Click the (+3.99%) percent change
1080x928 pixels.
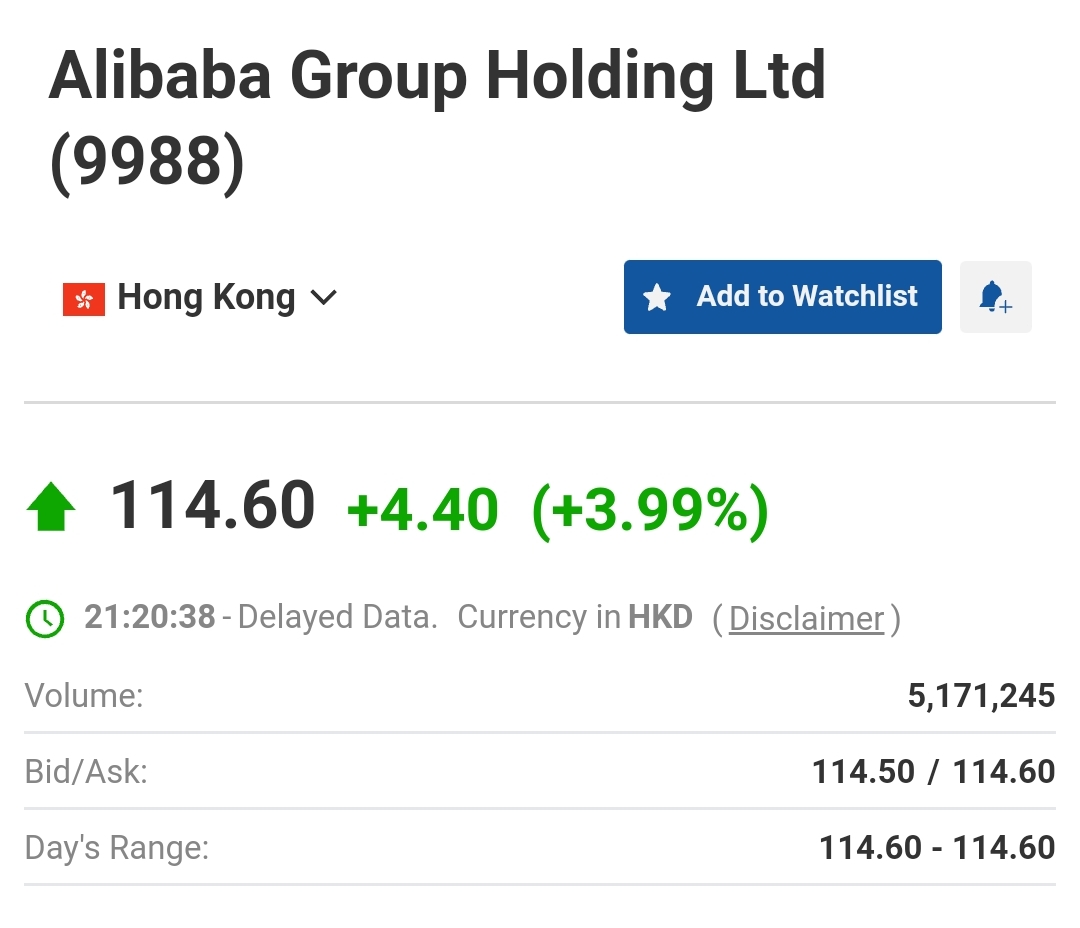coord(650,511)
